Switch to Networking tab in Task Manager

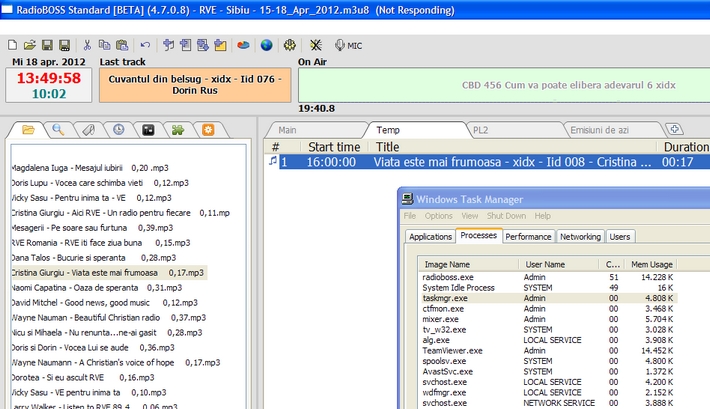pos(580,236)
